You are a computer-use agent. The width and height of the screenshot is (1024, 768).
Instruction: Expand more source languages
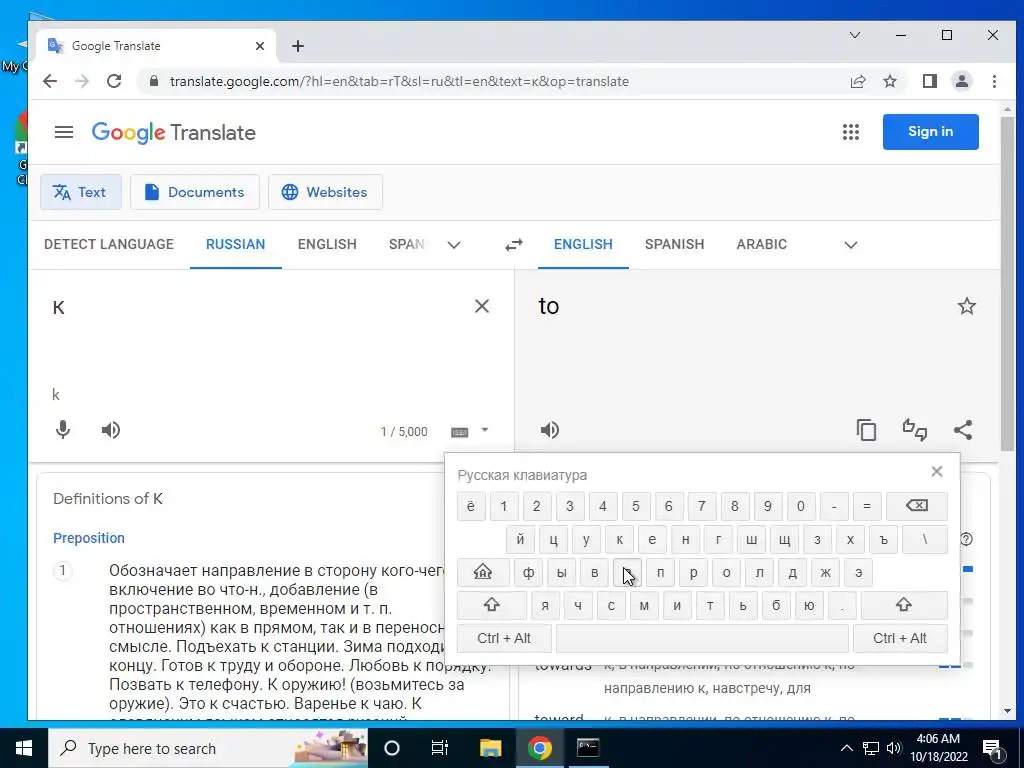coord(454,245)
